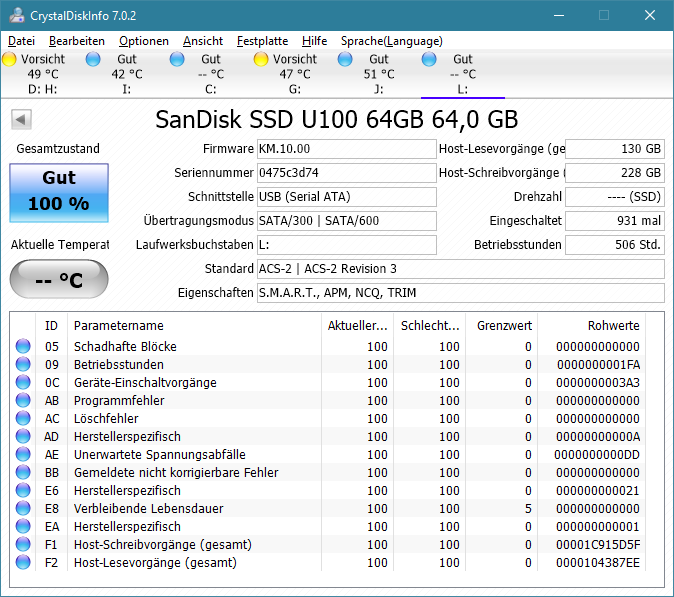Viewport: 674px width, 597px height.
Task: Click the Host-Lesevorgänge value 130 GB
Action: 615,149
